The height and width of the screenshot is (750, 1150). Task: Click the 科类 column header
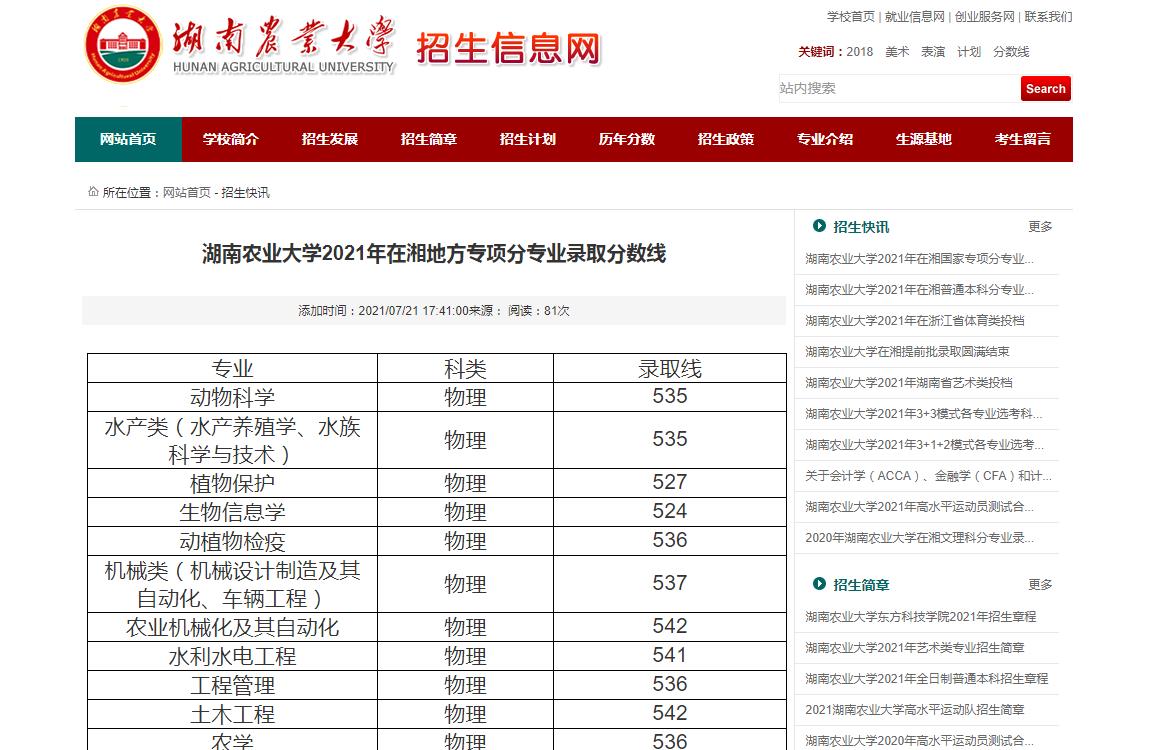click(465, 368)
